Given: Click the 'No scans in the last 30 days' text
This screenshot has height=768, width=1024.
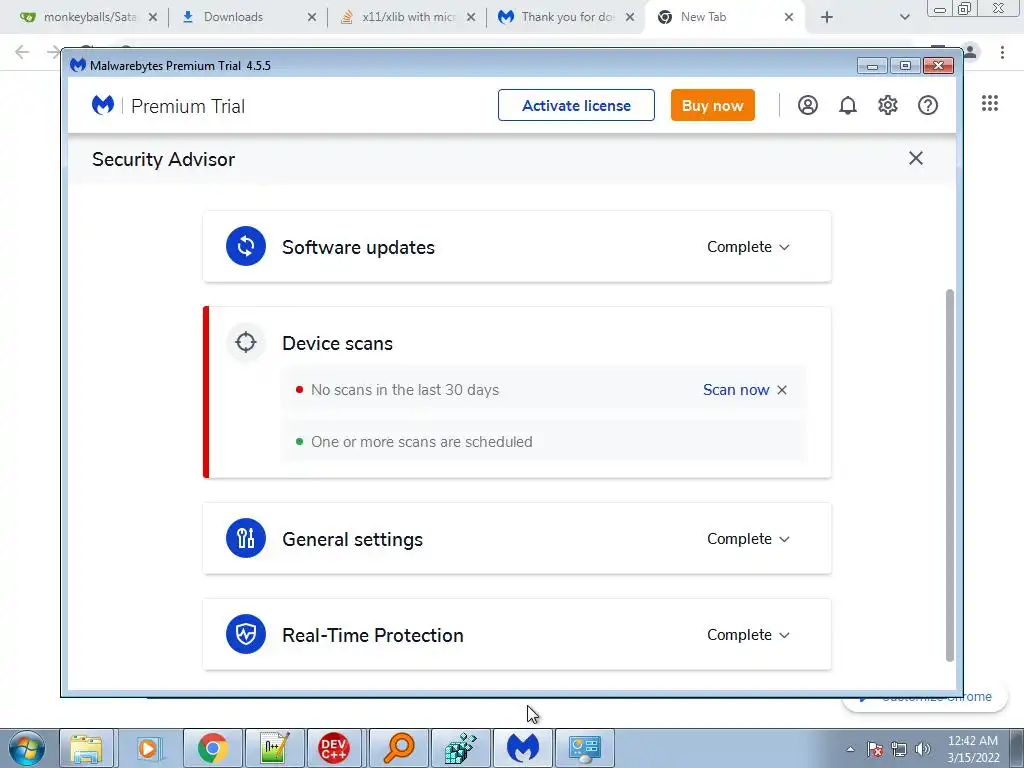Looking at the screenshot, I should [405, 390].
